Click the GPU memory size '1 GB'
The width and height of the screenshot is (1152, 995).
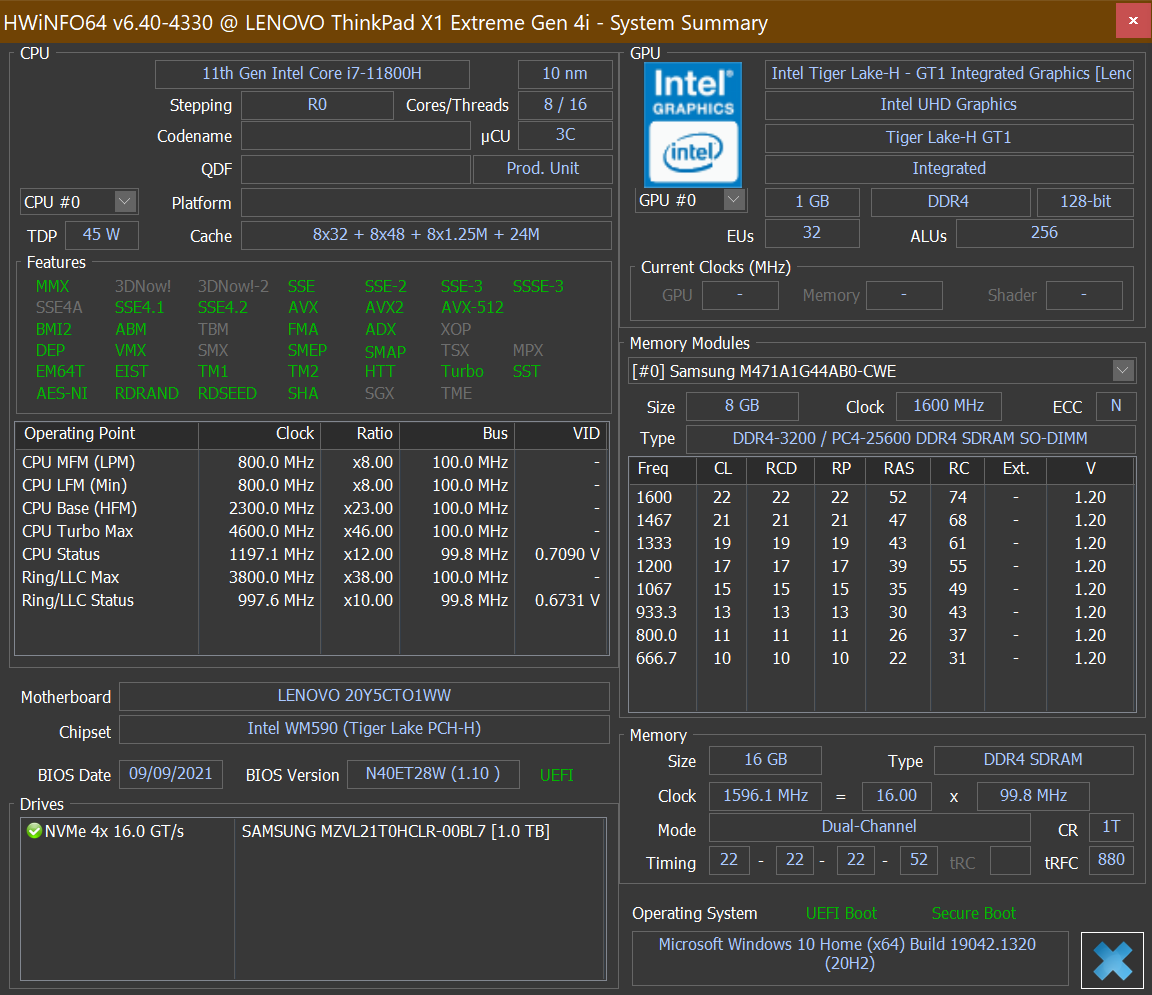813,202
